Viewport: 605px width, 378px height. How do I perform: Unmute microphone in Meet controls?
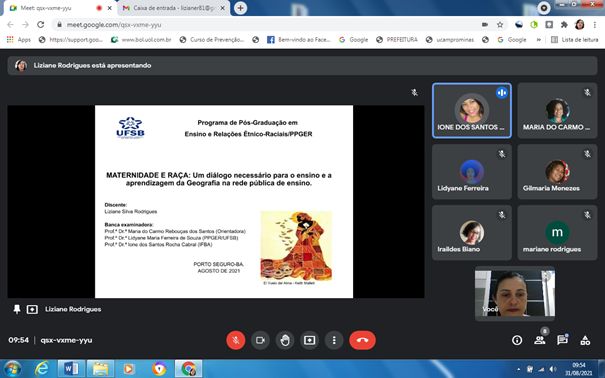pyautogui.click(x=235, y=340)
